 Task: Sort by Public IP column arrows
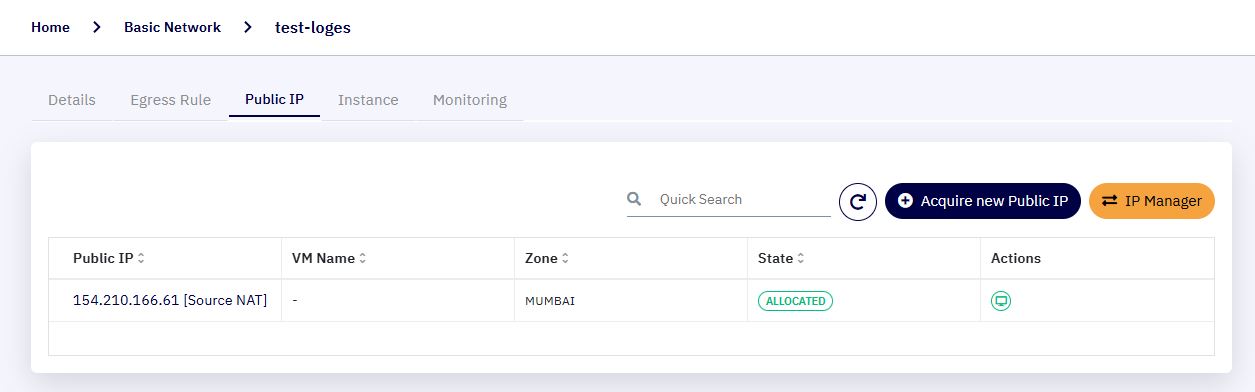point(141,258)
